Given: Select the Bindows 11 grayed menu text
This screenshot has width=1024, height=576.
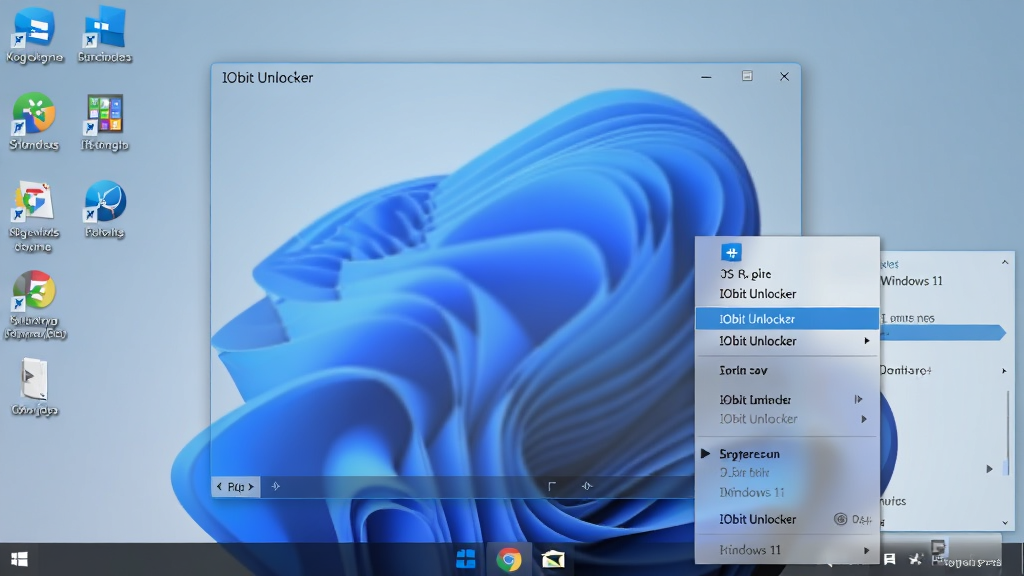Looking at the screenshot, I should click(x=752, y=492).
